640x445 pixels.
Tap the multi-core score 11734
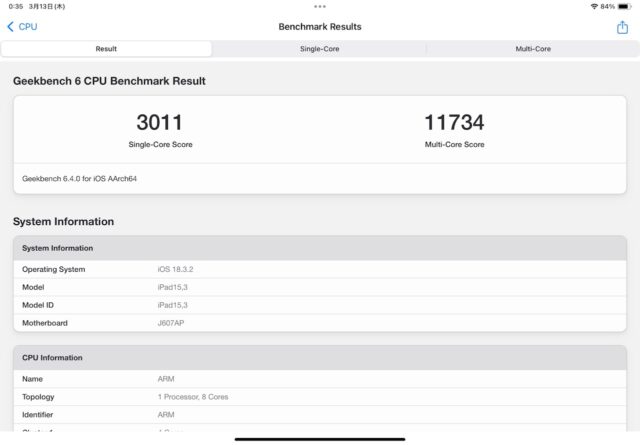point(454,122)
